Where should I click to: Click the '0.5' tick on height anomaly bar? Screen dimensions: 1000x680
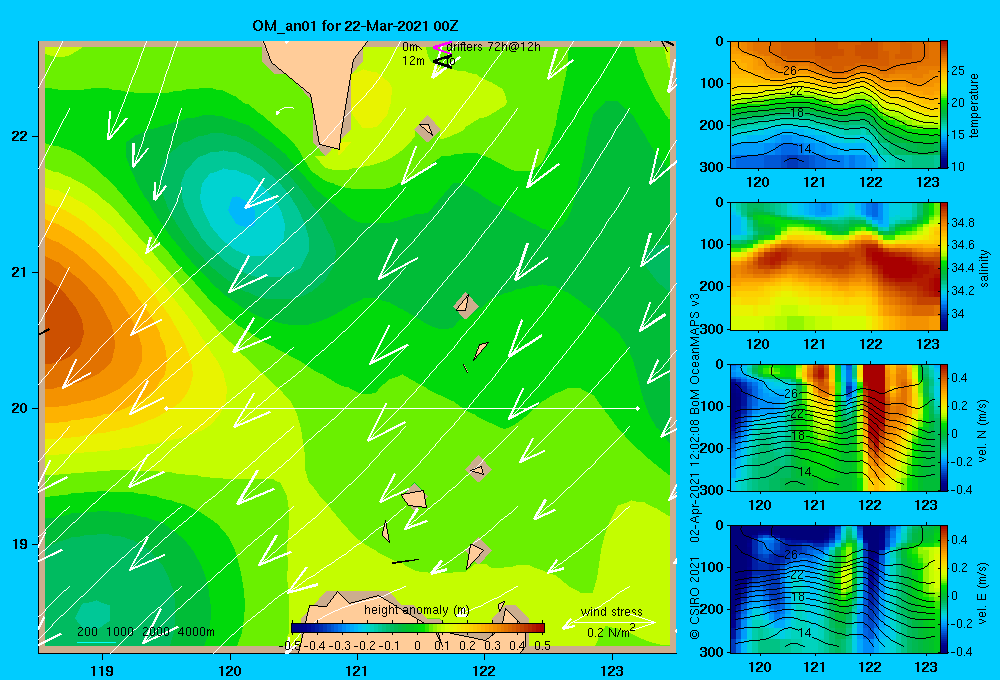click(542, 646)
